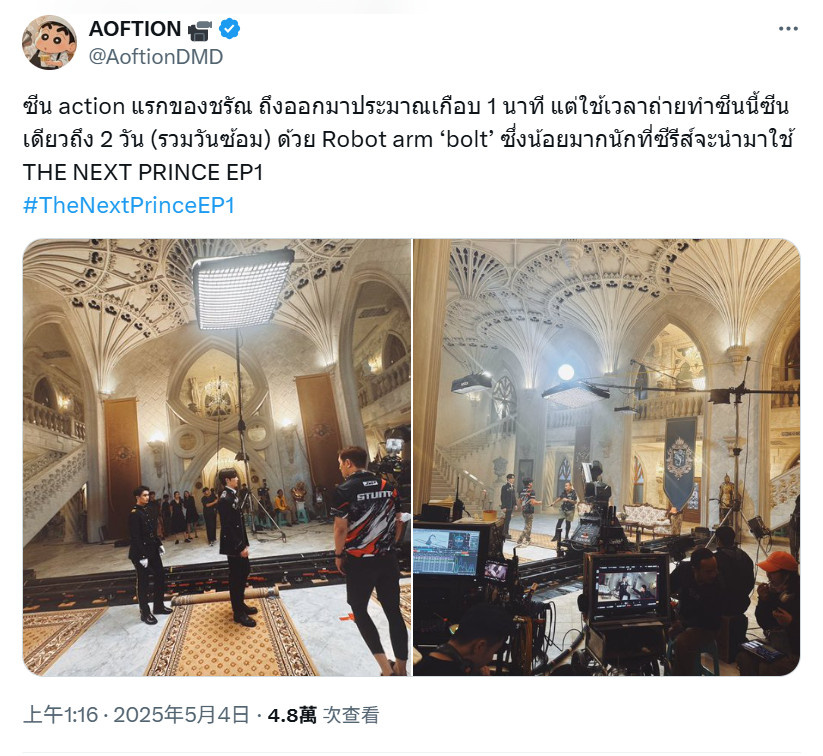Open the left behind-the-scenes photo
The height and width of the screenshot is (756, 823).
click(217, 457)
